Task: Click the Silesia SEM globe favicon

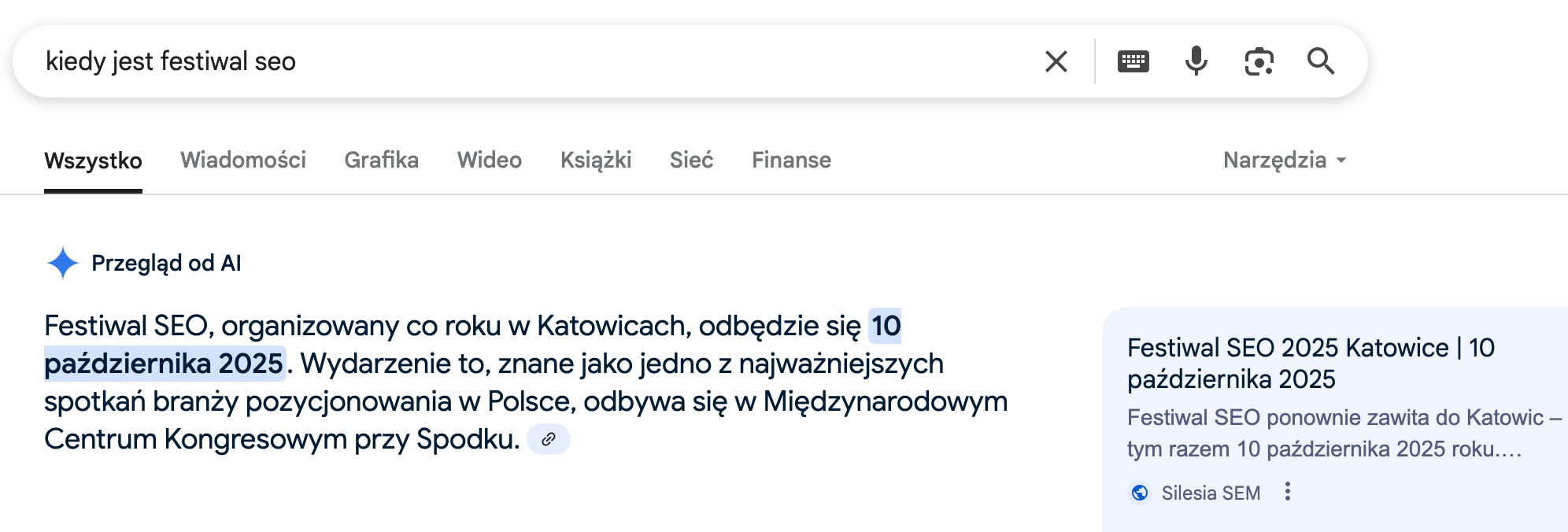Action: tap(1140, 493)
